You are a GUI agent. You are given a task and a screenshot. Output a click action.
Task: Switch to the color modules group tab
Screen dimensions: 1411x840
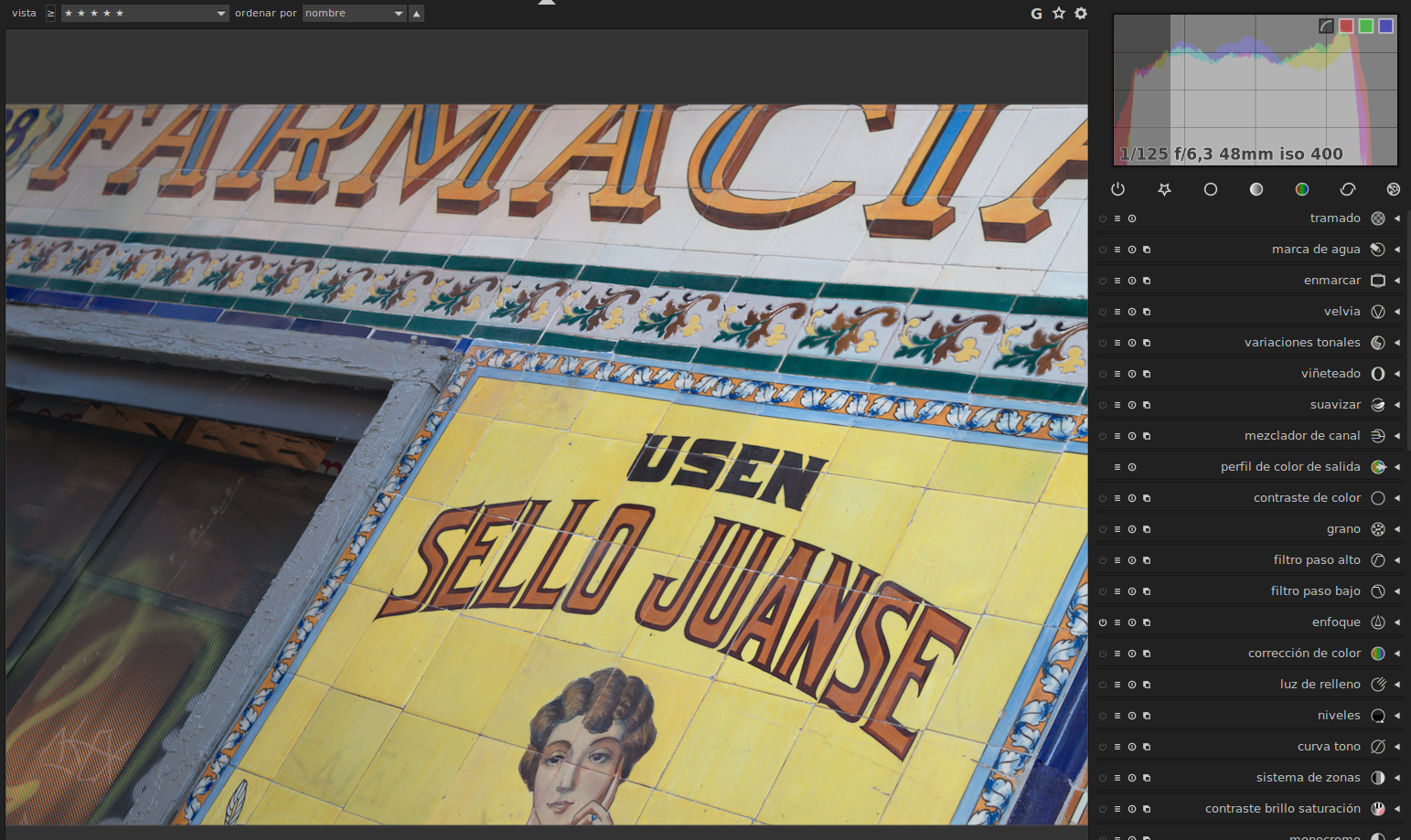point(1302,189)
